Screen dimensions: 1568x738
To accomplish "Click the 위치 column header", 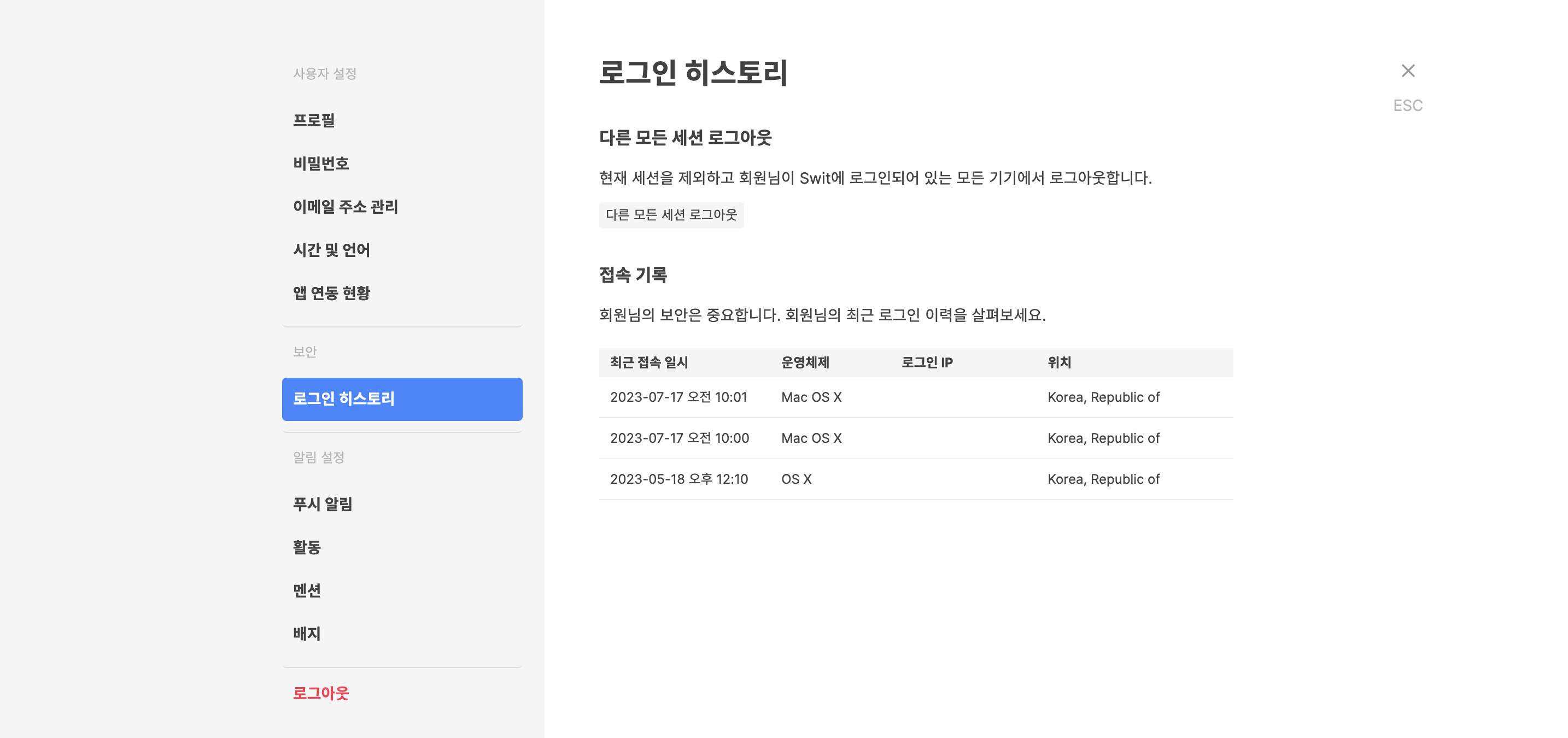I will [x=1059, y=362].
